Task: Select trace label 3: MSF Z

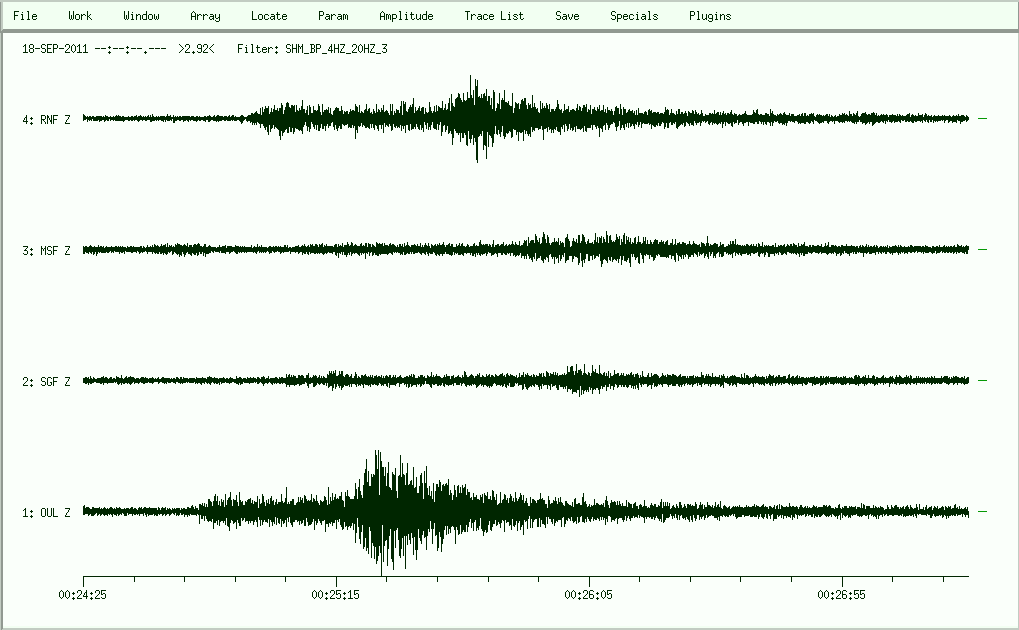Action: coord(46,251)
